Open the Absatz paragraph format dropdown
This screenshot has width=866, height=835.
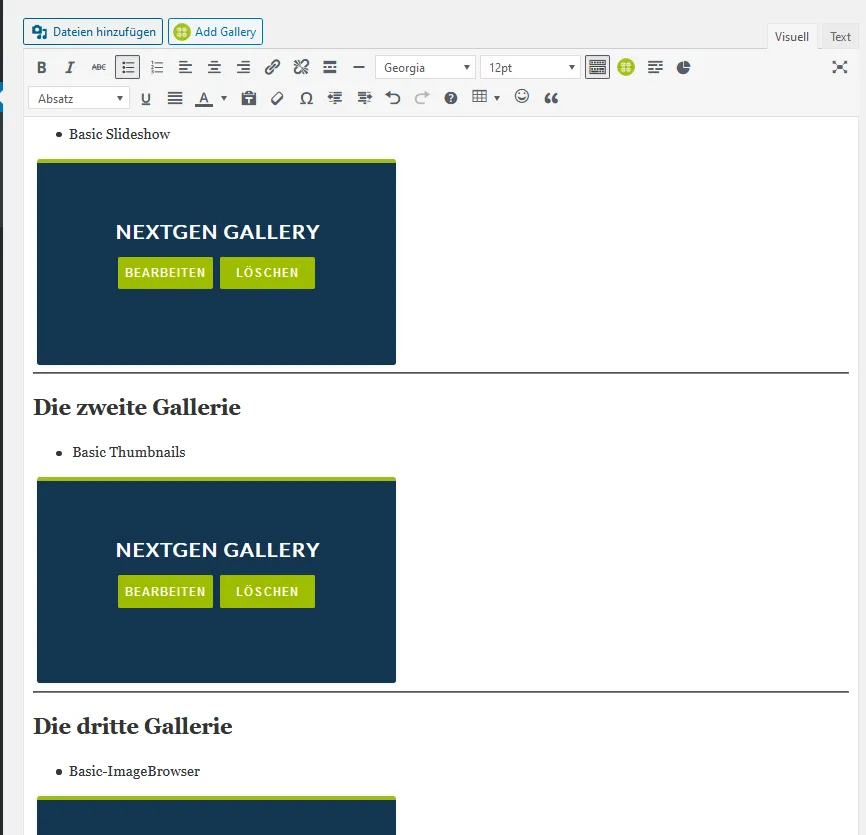click(x=79, y=98)
